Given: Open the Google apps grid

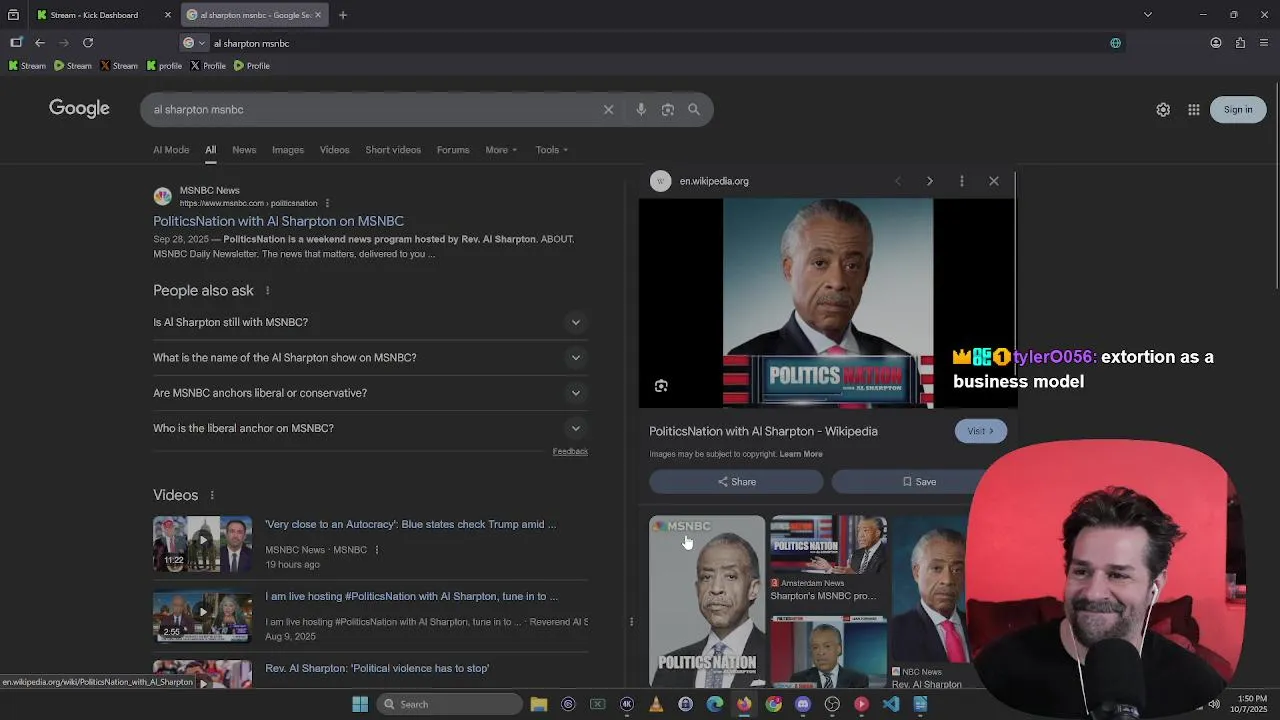Looking at the screenshot, I should tap(1194, 110).
